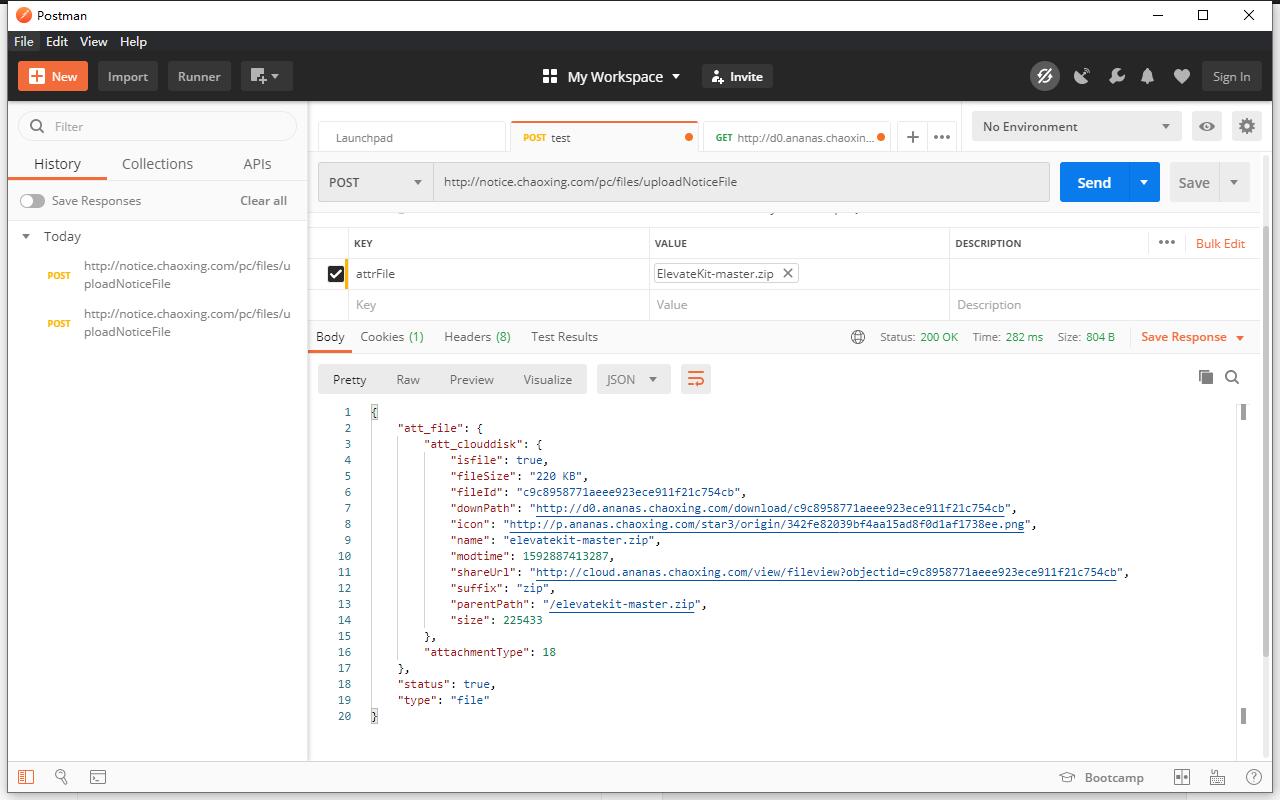
Task: Open the settings wrench icon
Action: 1116,76
